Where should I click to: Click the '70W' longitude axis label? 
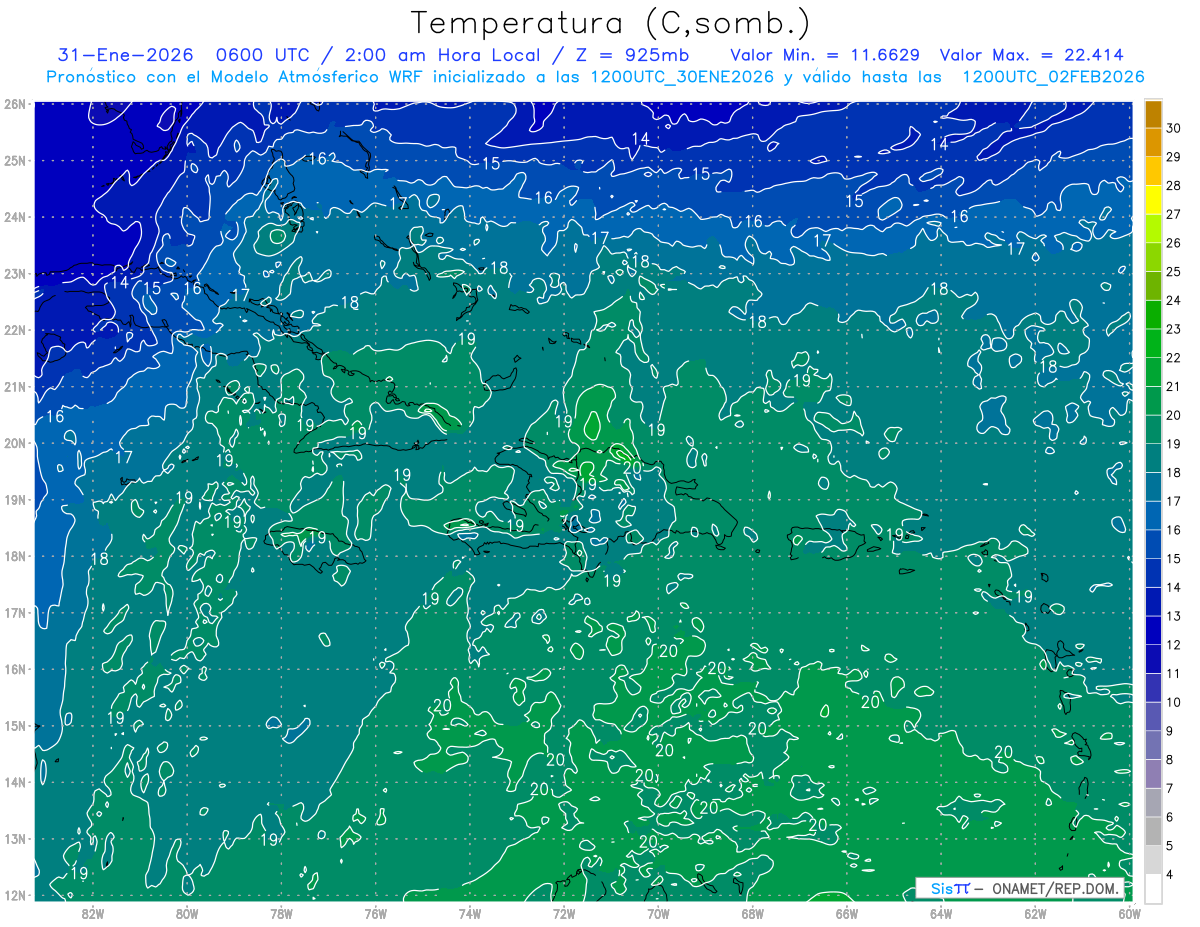[x=658, y=913]
